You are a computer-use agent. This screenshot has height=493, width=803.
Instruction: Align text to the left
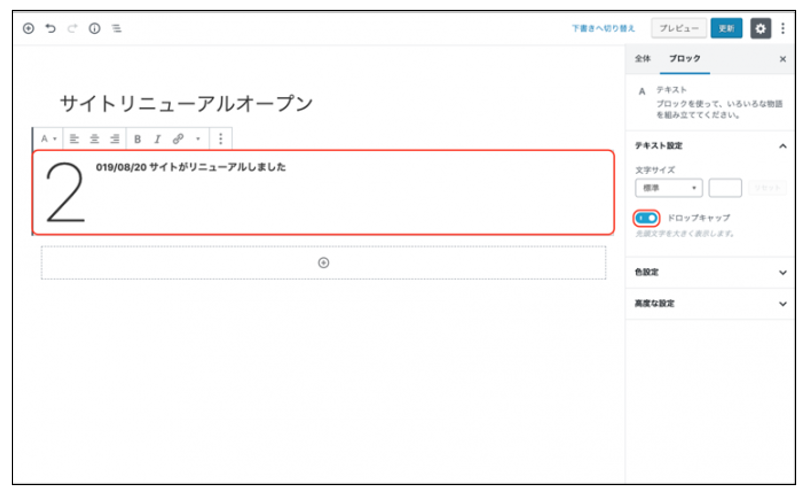point(74,139)
